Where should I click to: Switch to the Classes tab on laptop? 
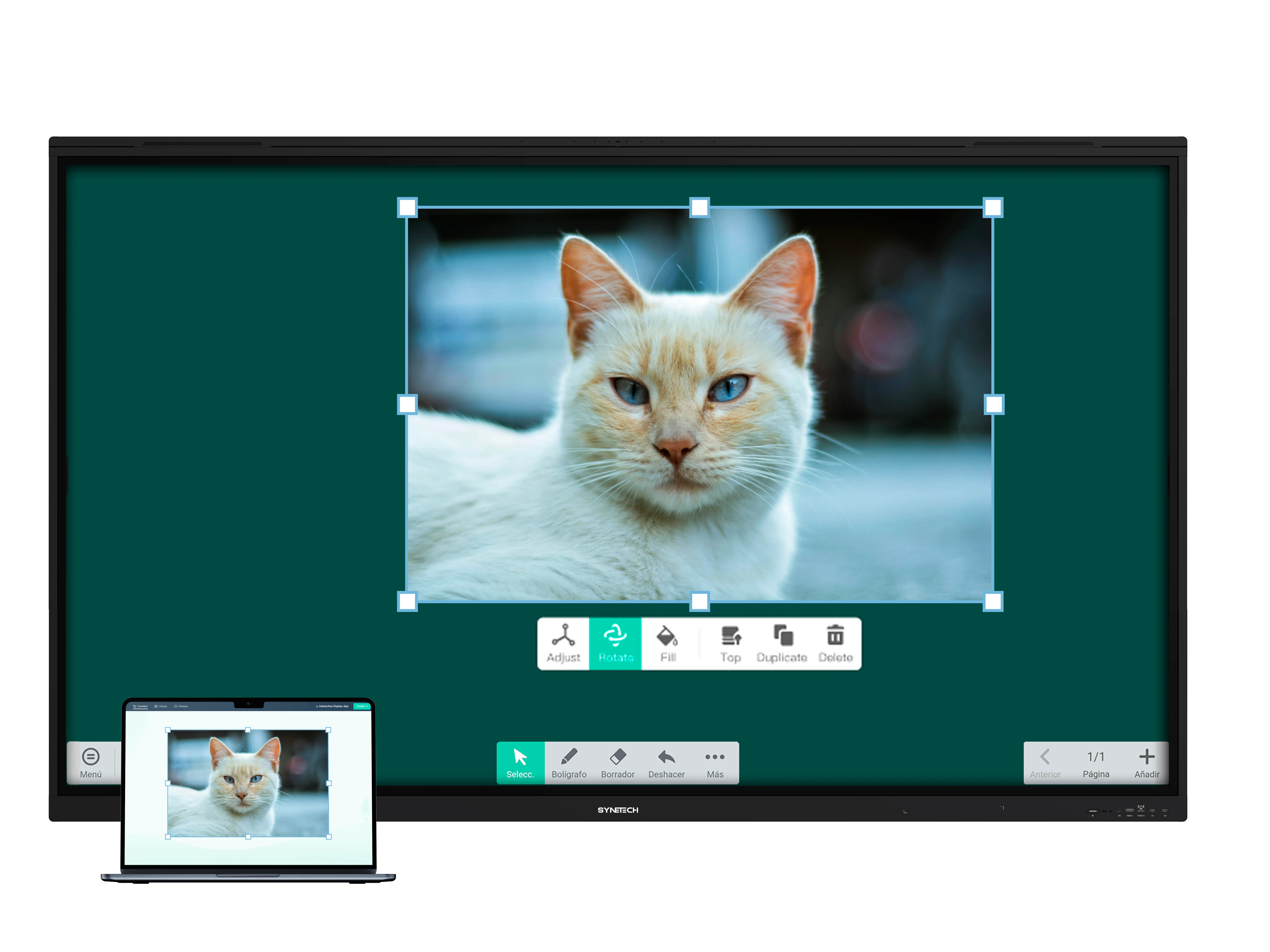click(x=181, y=706)
